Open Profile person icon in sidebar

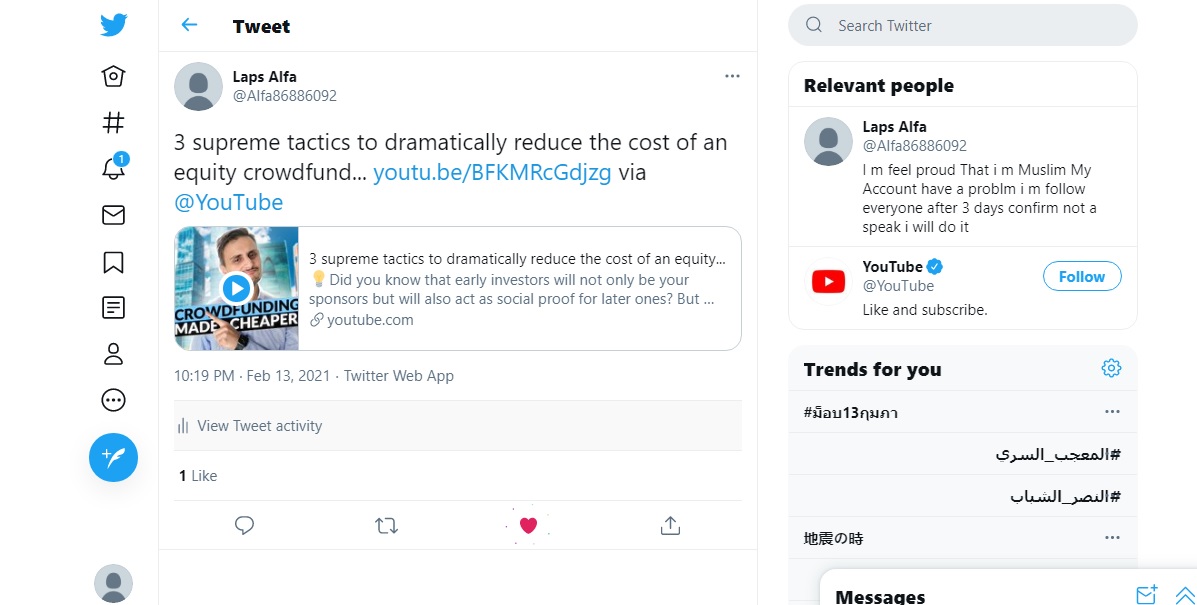[x=113, y=354]
